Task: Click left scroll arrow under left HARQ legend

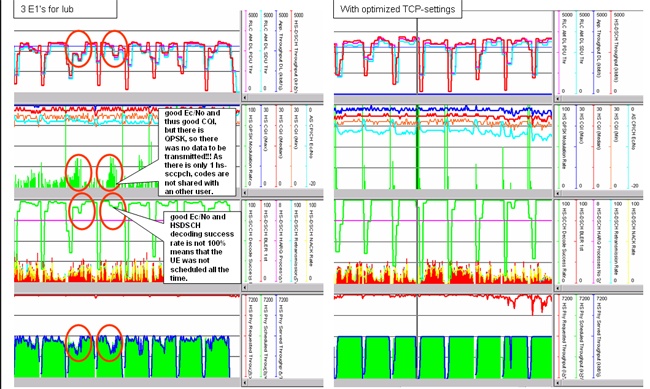Action: 245,287
